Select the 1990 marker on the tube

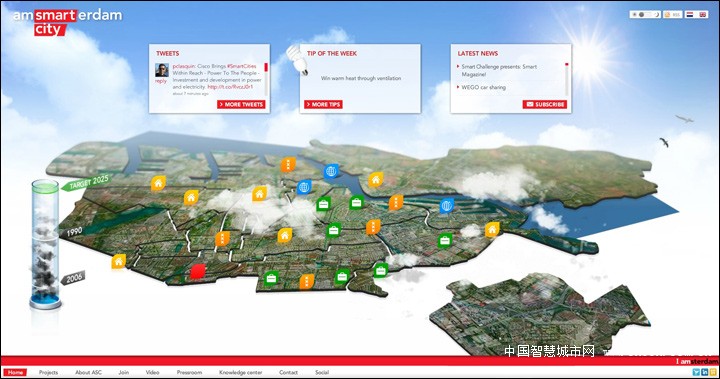click(x=72, y=232)
